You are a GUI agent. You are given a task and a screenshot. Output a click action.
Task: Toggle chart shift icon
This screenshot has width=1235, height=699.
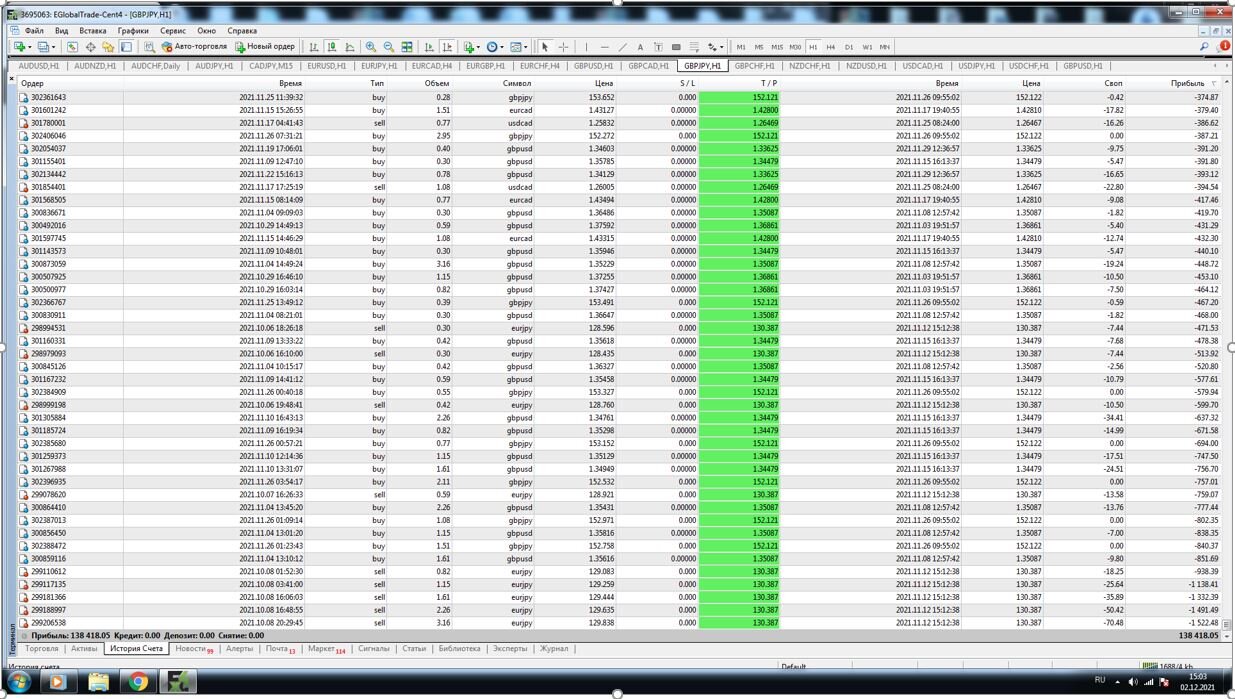pos(447,47)
